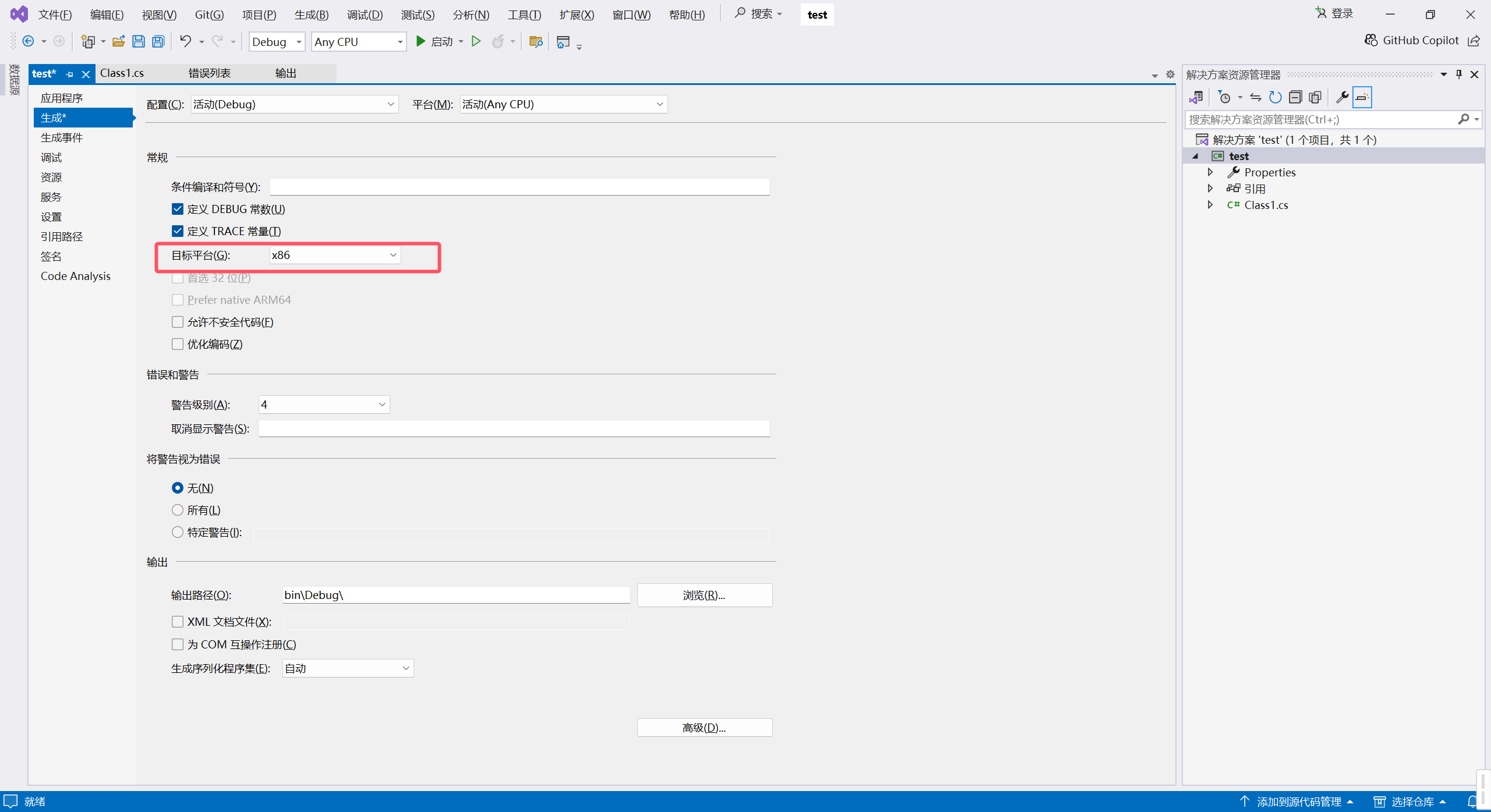This screenshot has width=1491, height=812.
Task: Click the Browse (浏览) button for output path
Action: [x=704, y=595]
